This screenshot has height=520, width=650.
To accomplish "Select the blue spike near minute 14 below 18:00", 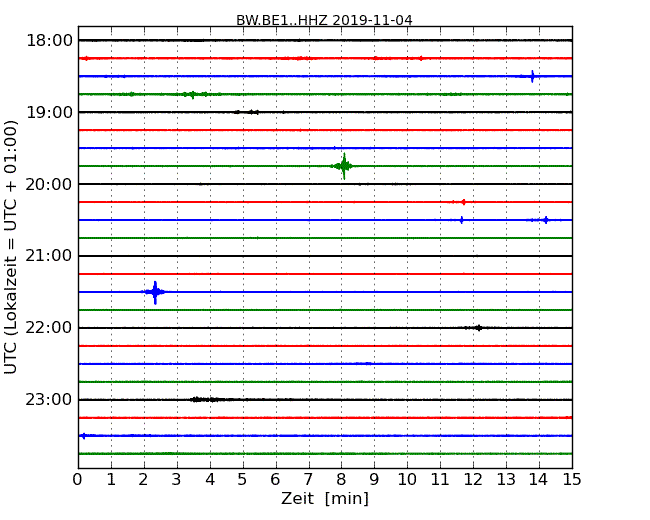I will point(532,76).
